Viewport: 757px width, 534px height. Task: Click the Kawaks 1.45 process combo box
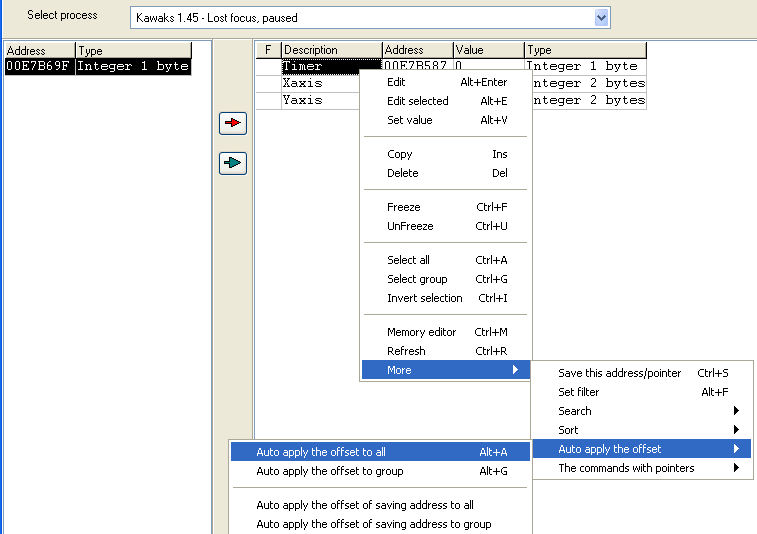coord(370,18)
